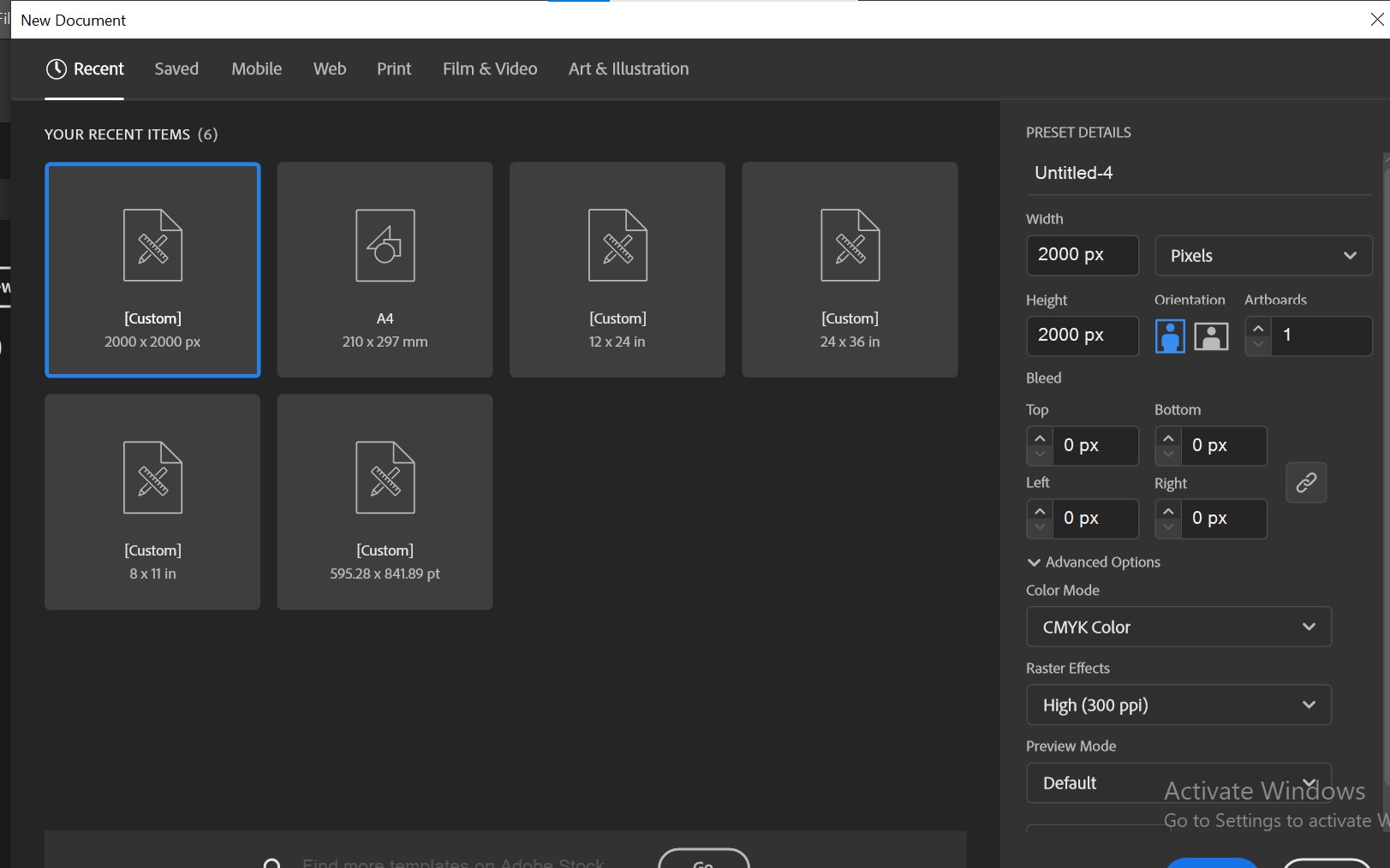This screenshot has width=1390, height=868.
Task: Decrease the Top bleed value
Action: click(1040, 455)
